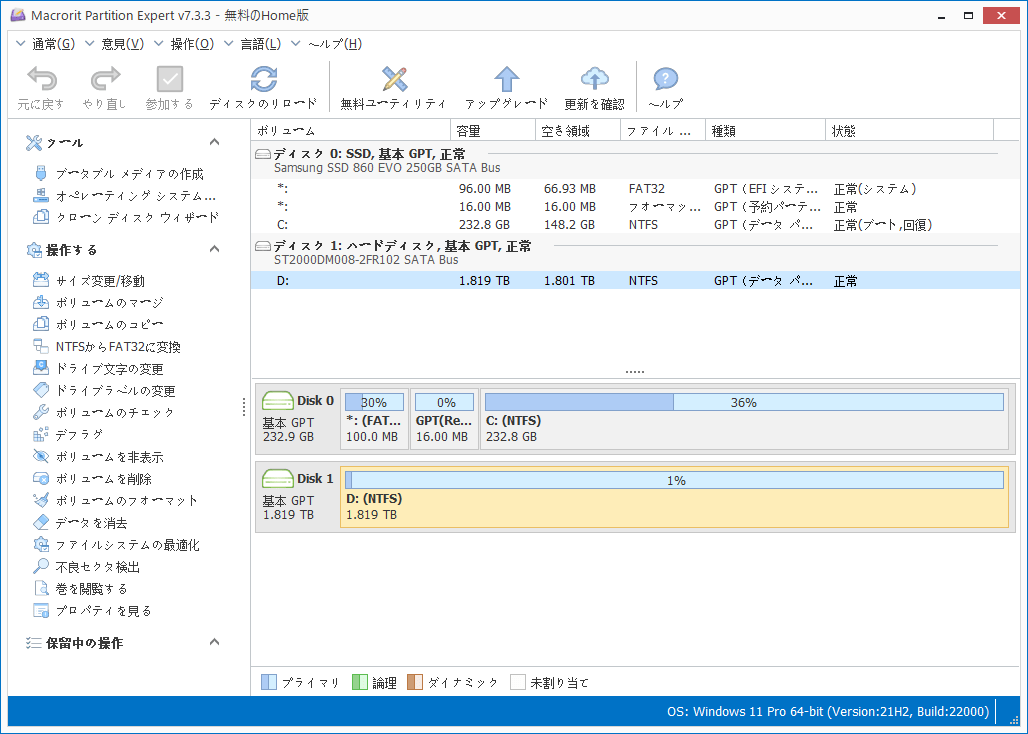Select ブータブルメディアの作成 tool icon
Screen dimensions: 1028x734
tap(110, 173)
